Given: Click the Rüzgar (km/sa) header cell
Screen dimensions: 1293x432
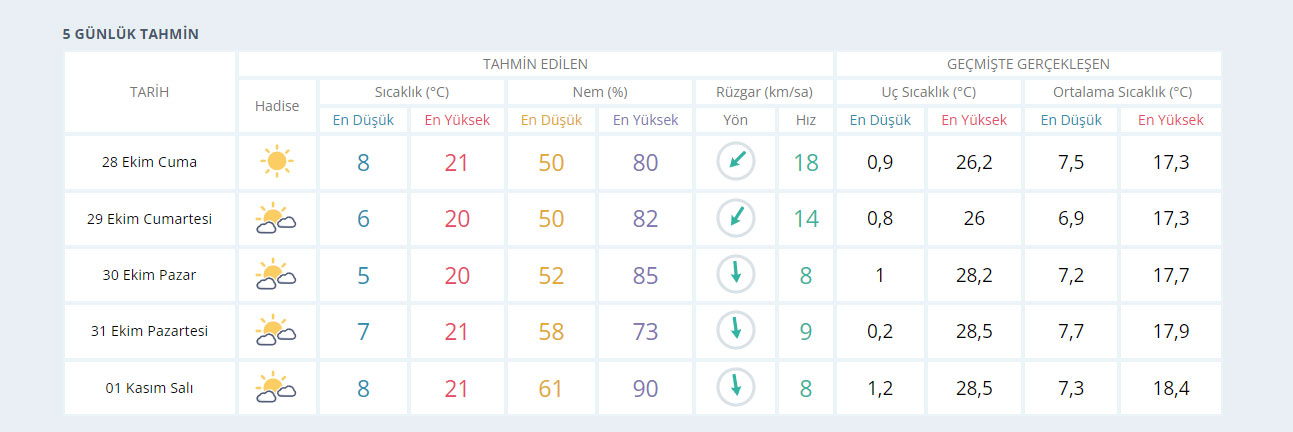Looking at the screenshot, I should (764, 92).
